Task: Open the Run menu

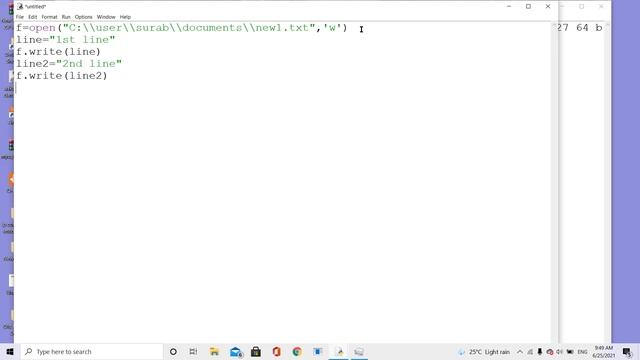Action: [x=66, y=17]
